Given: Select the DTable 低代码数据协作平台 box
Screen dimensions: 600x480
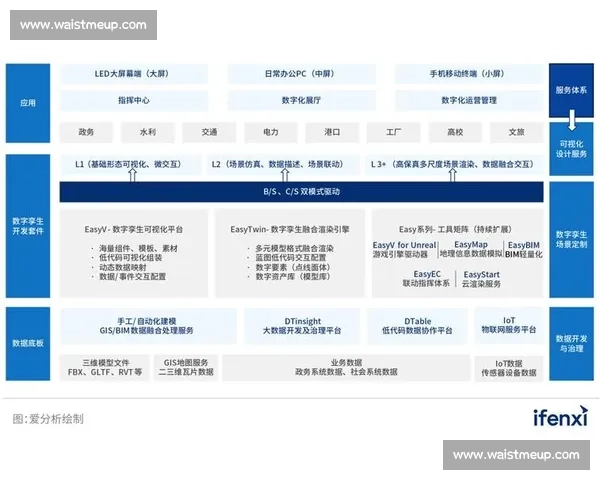Looking at the screenshot, I should pos(417,326).
